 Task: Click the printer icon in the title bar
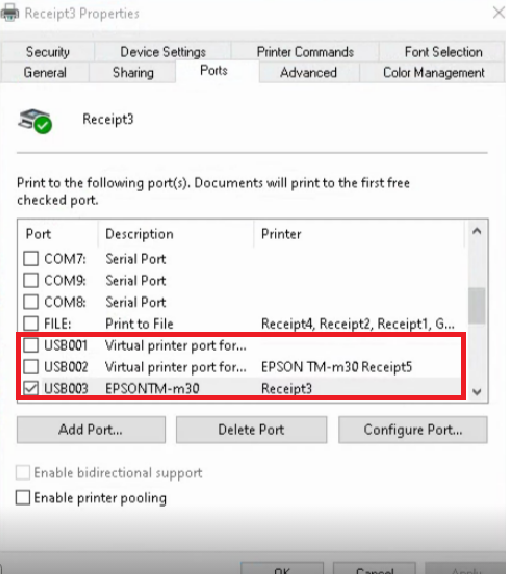pos(10,13)
